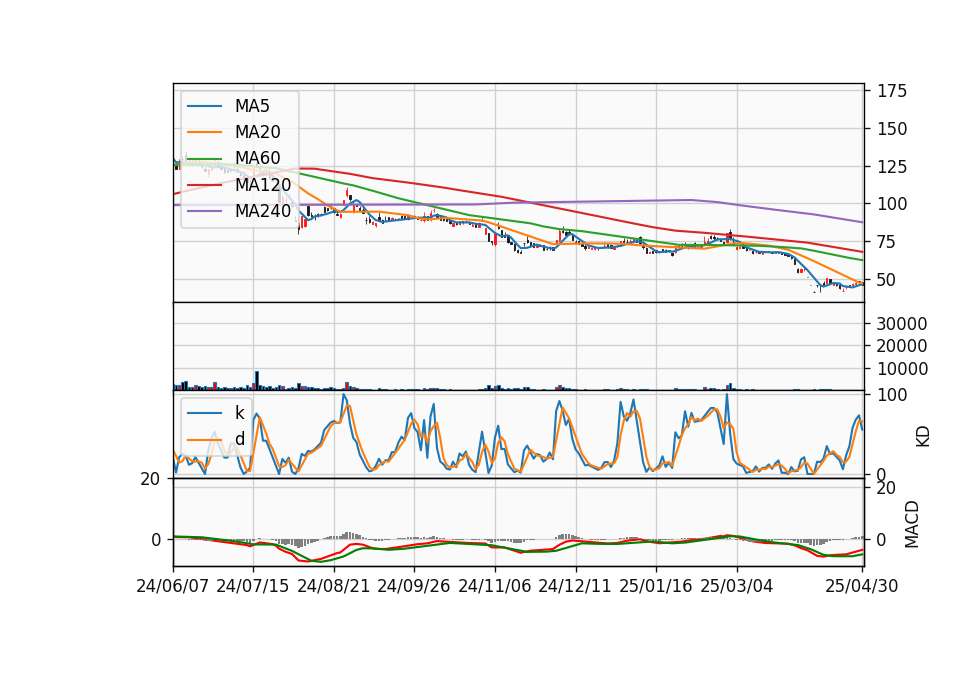
Task: Click the purple MA240 legend line sample
Action: click(204, 211)
